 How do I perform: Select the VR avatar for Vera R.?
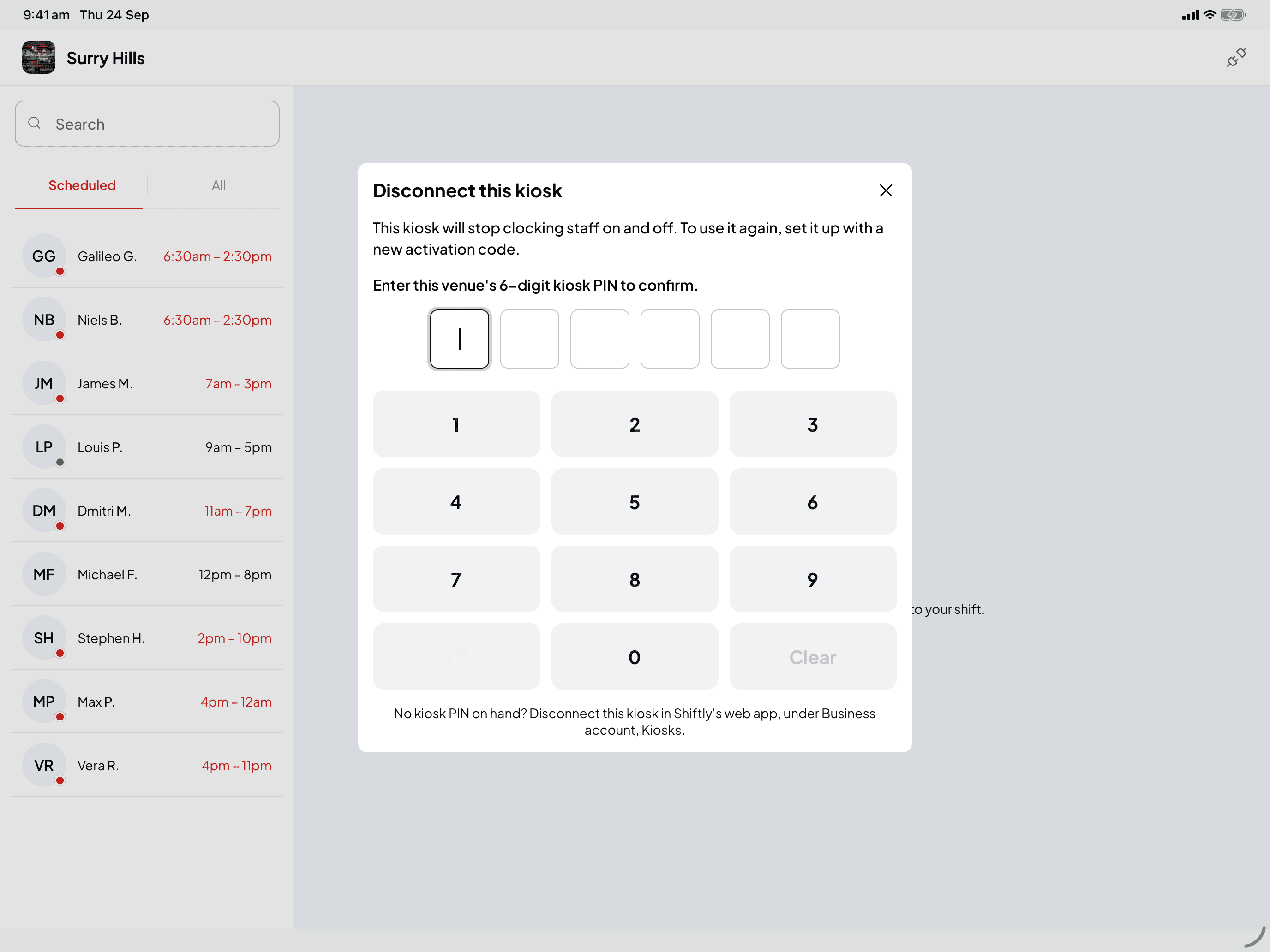(44, 765)
